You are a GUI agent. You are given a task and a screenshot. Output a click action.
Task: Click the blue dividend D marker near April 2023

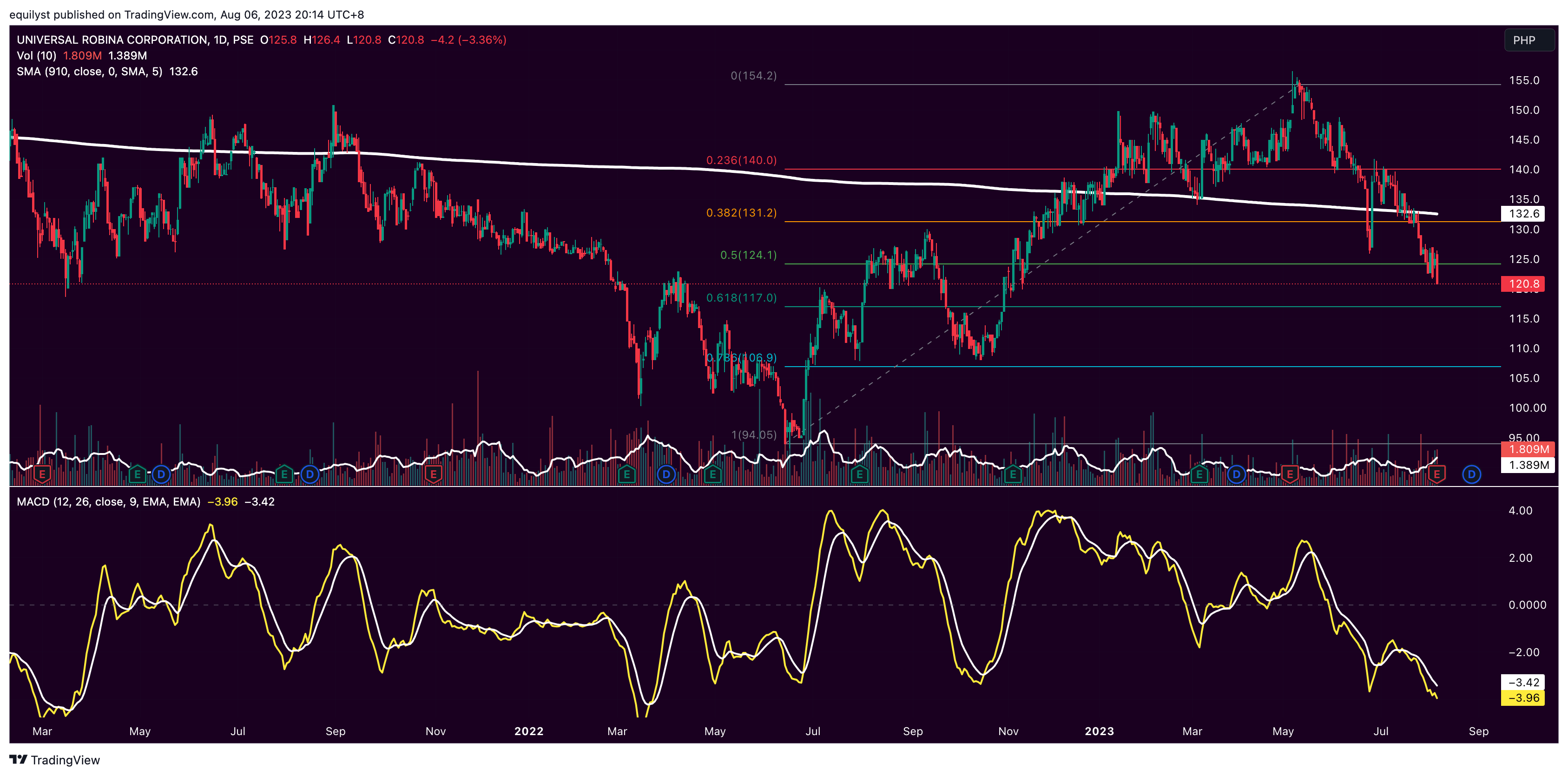tap(1236, 474)
